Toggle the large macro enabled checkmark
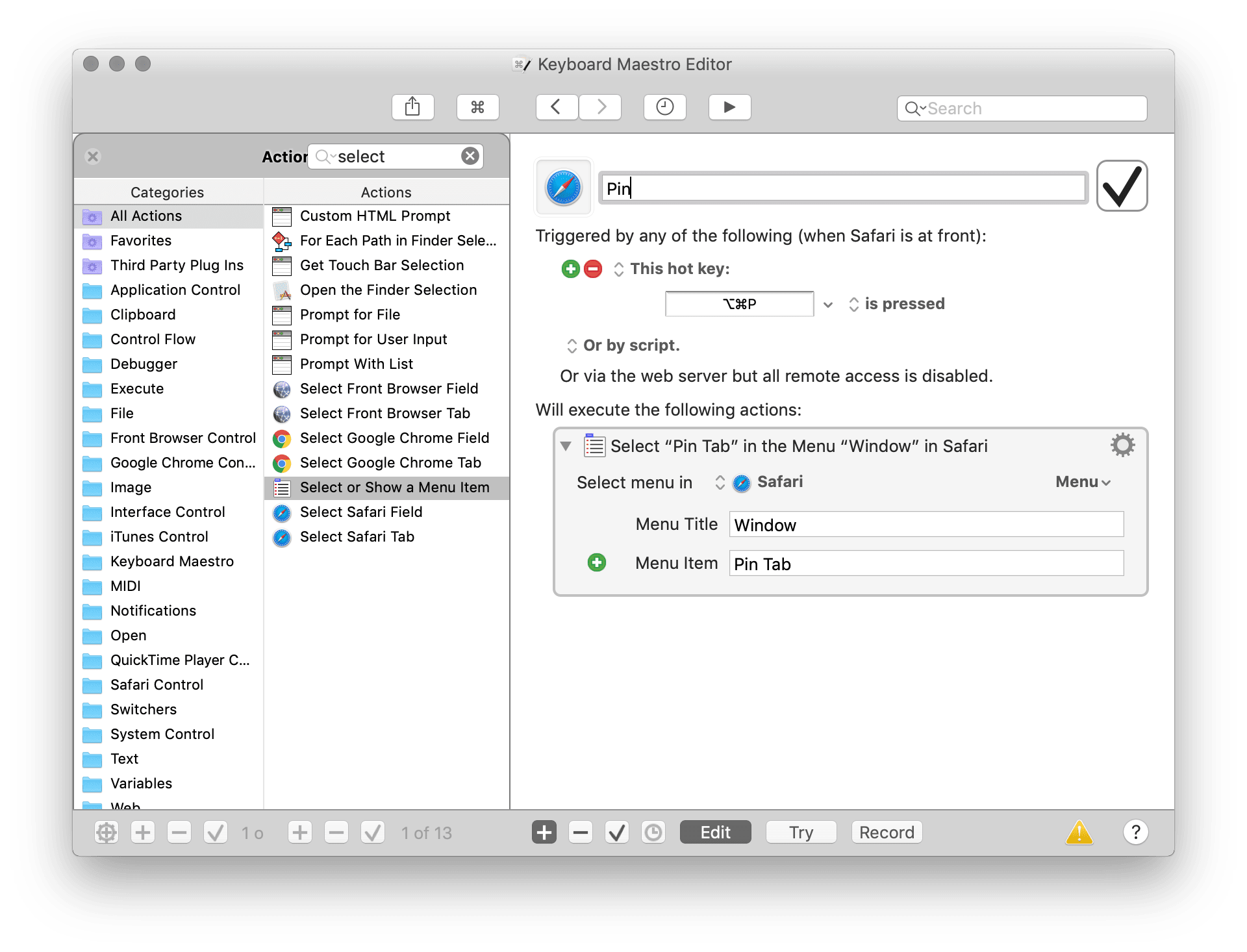 click(x=1122, y=186)
